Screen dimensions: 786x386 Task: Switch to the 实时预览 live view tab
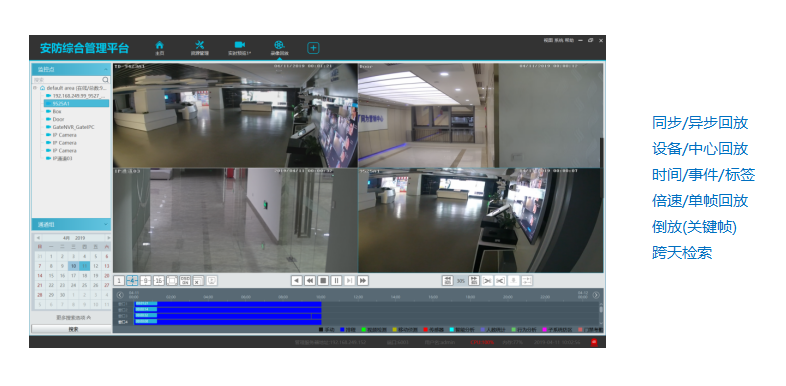pos(239,48)
